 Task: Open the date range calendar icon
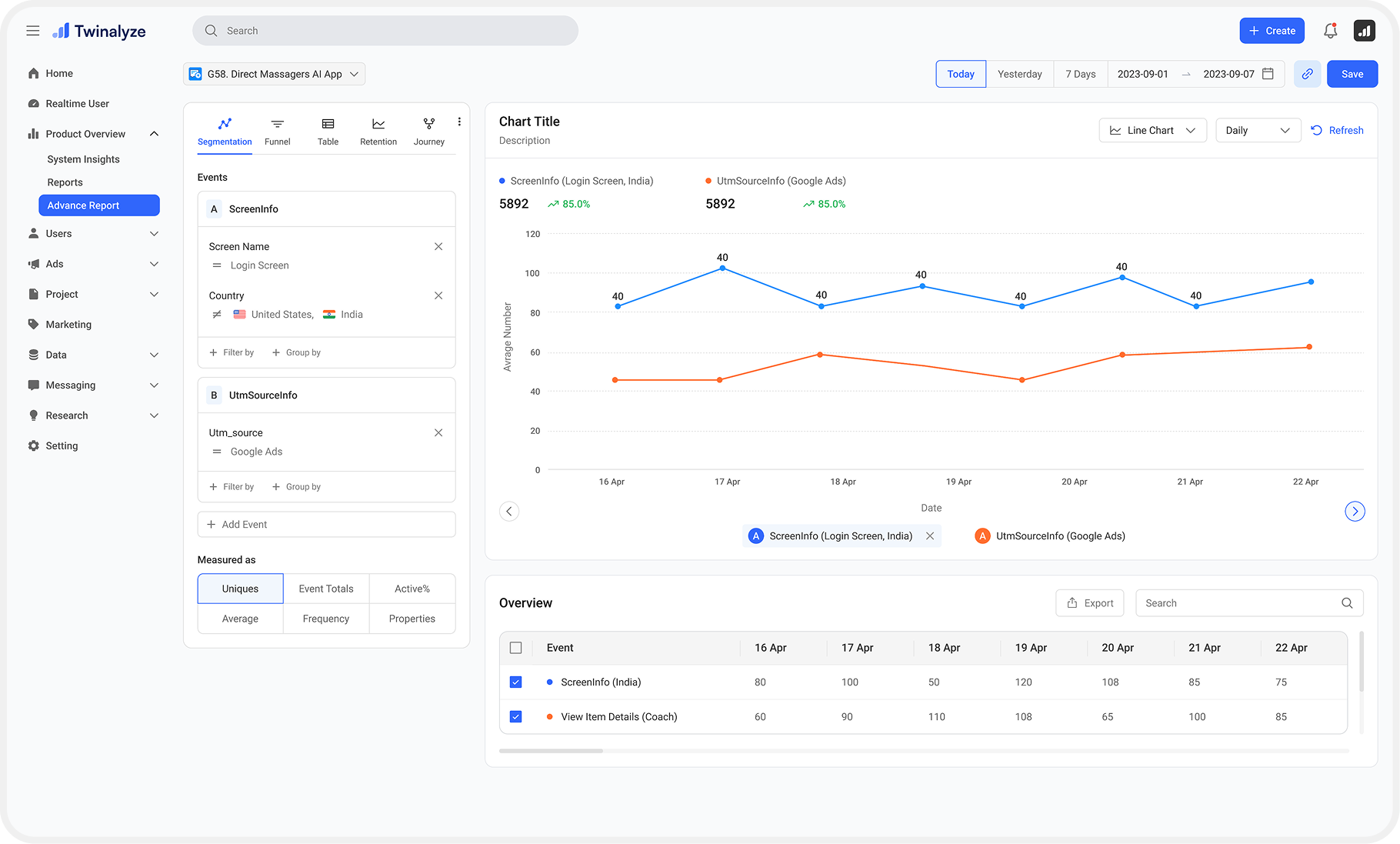point(1268,74)
